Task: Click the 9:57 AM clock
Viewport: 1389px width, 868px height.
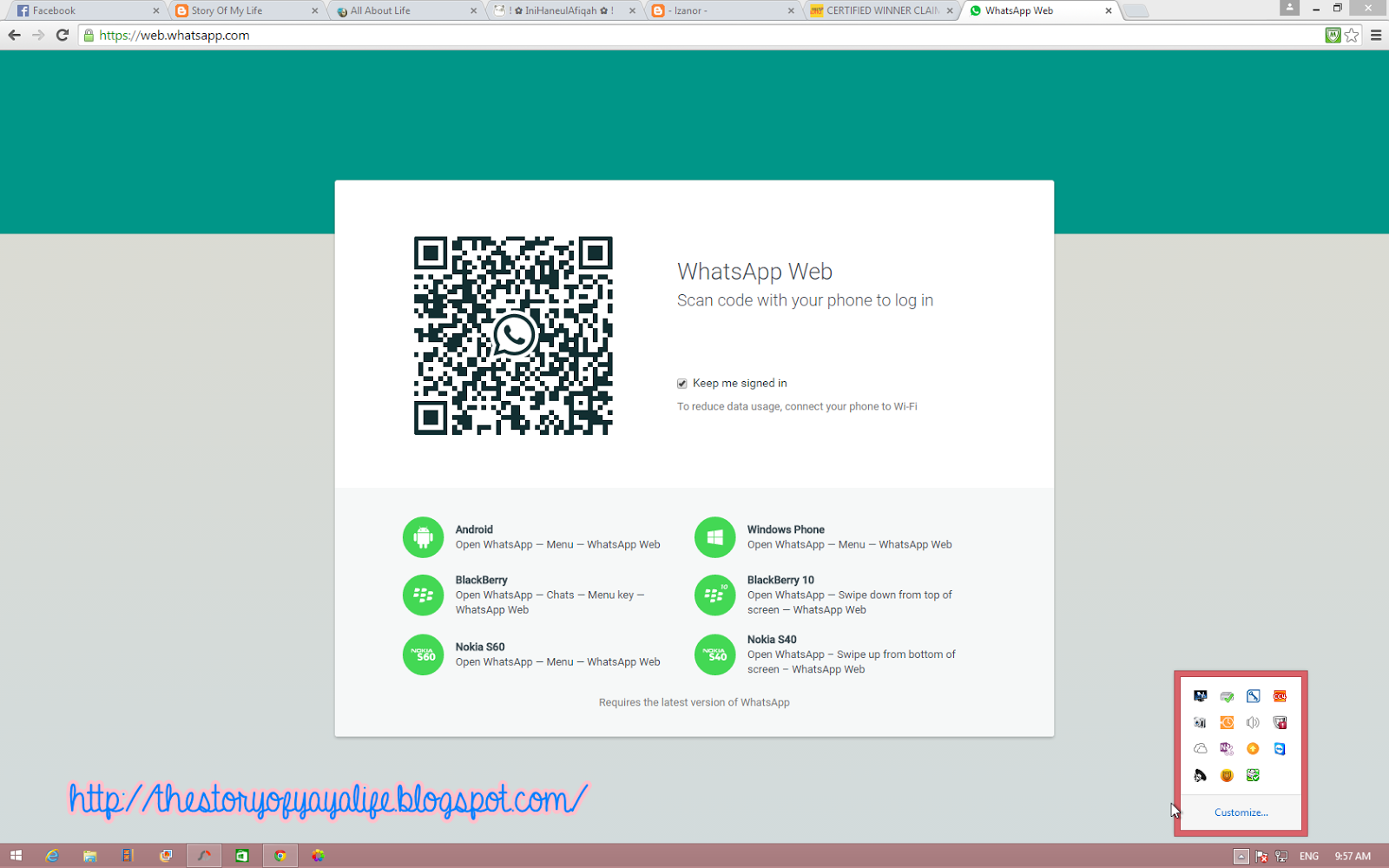Action: pos(1353,857)
